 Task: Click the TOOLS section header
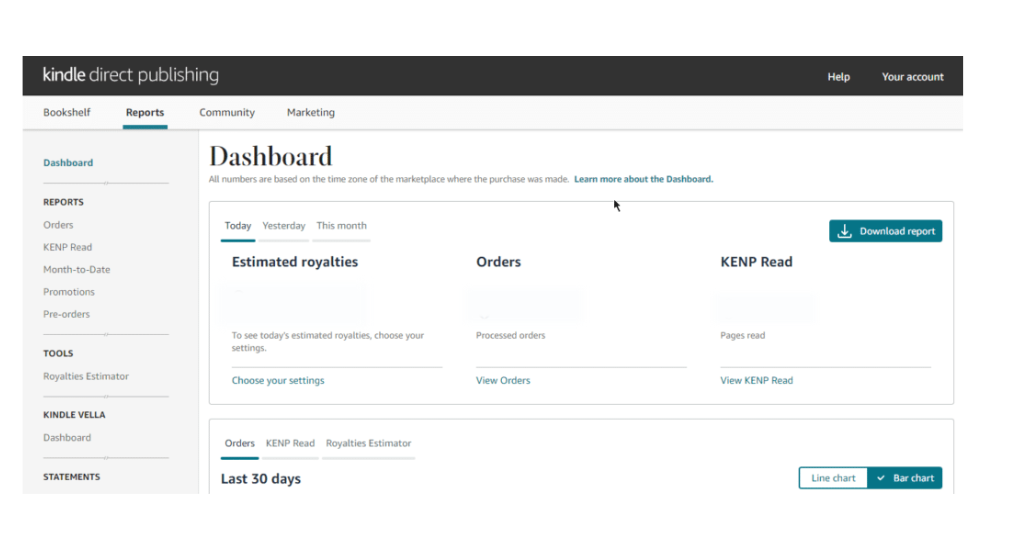pyautogui.click(x=58, y=353)
